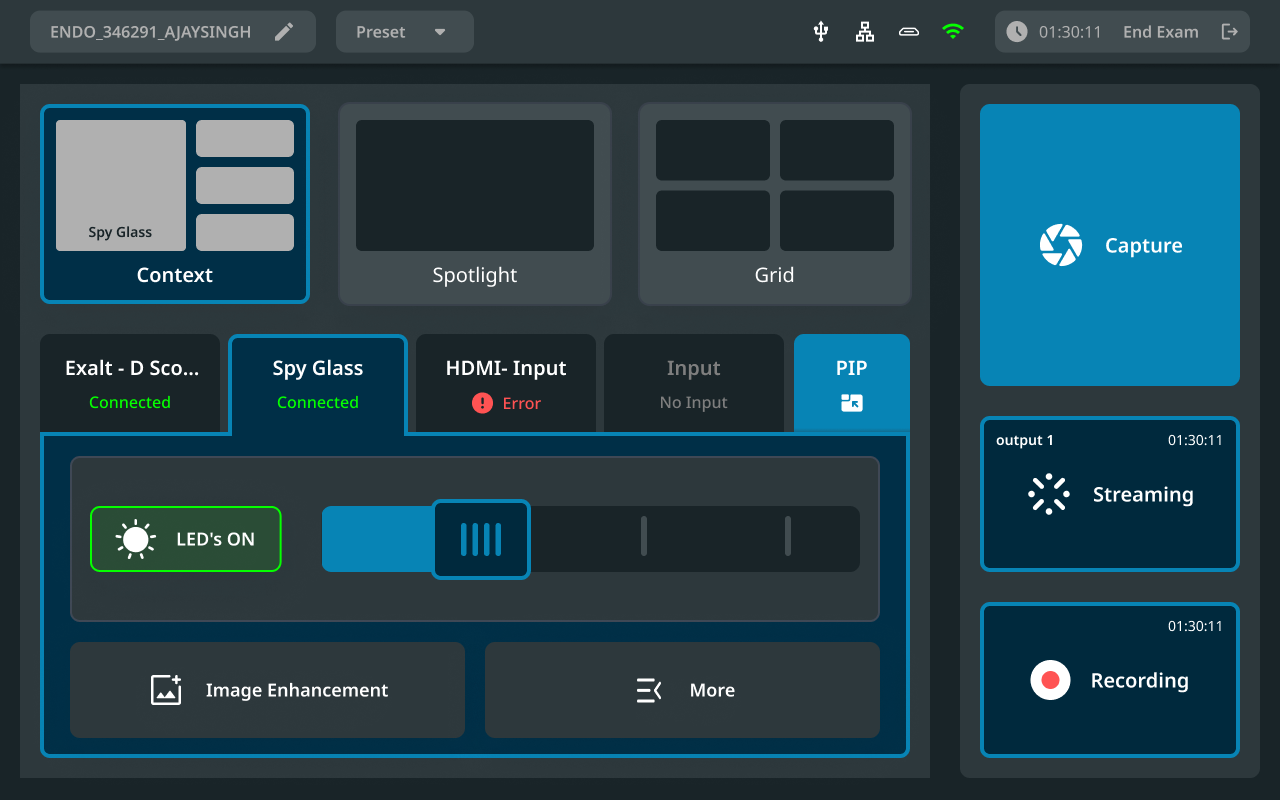Toggle Streaming on output 1
Screen dimensions: 1280x800
click(1110, 494)
